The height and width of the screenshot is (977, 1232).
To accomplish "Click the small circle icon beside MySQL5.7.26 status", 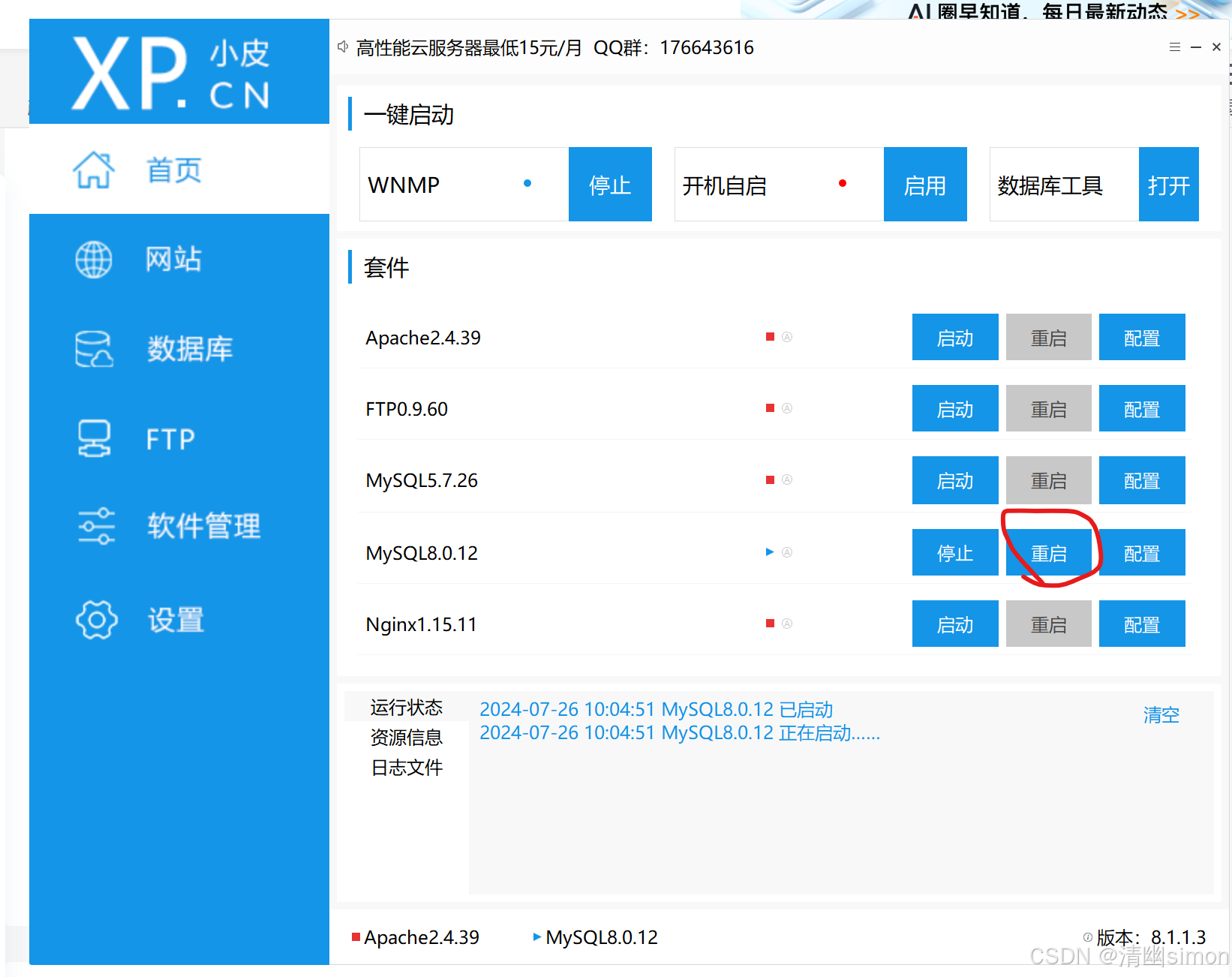I will [787, 479].
